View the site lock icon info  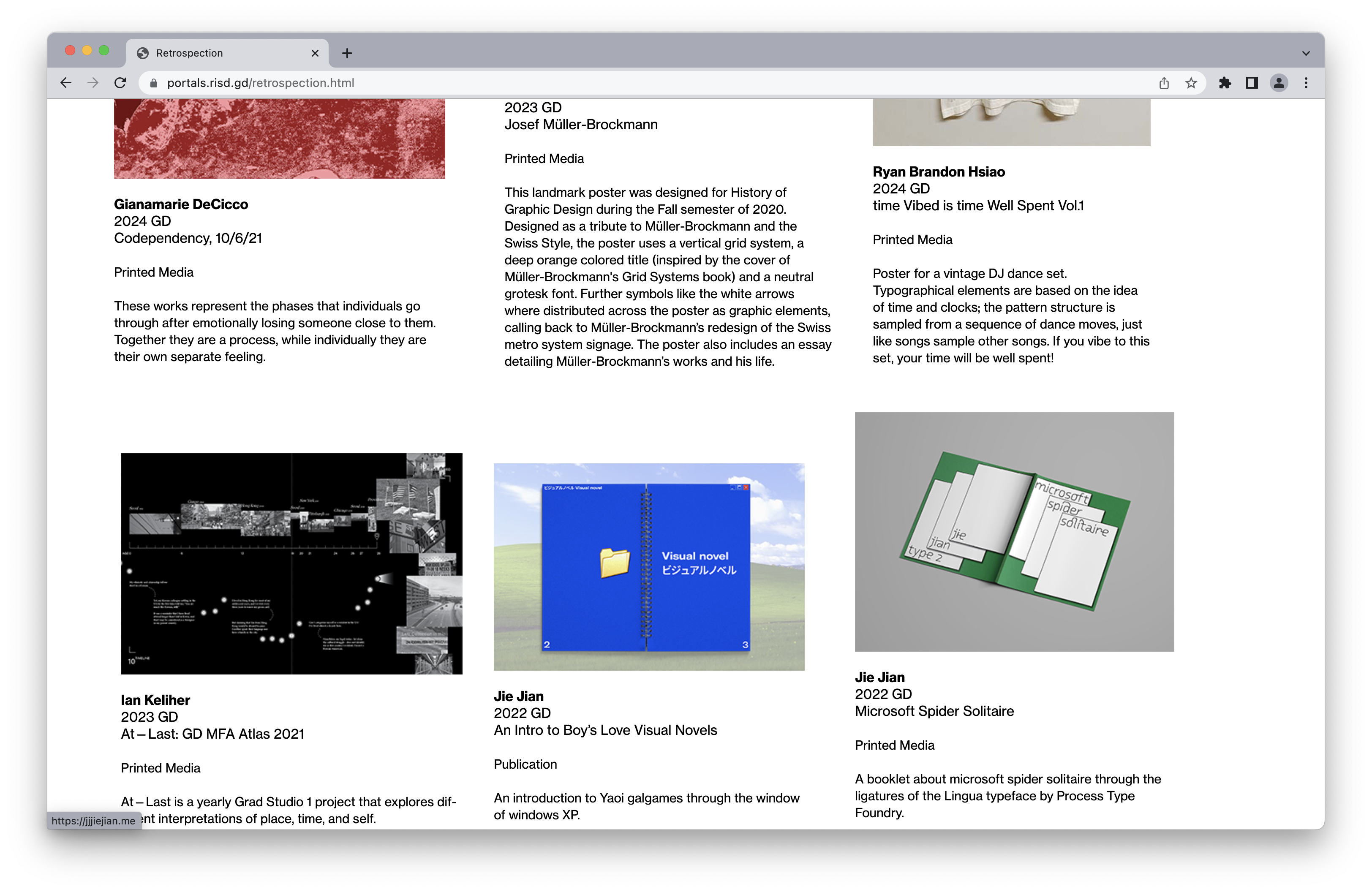153,83
